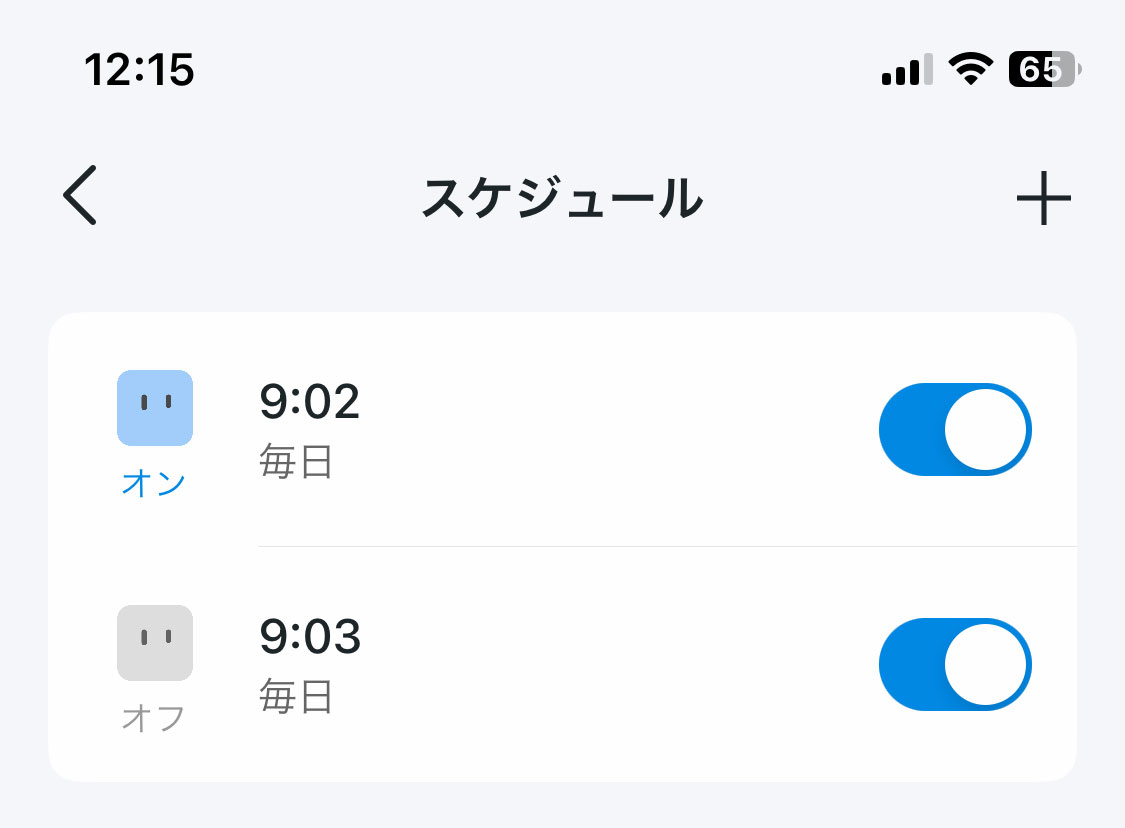Viewport: 1125px width, 828px height.
Task: Tap the gray power plug icon labeled オフ
Action: coord(155,643)
